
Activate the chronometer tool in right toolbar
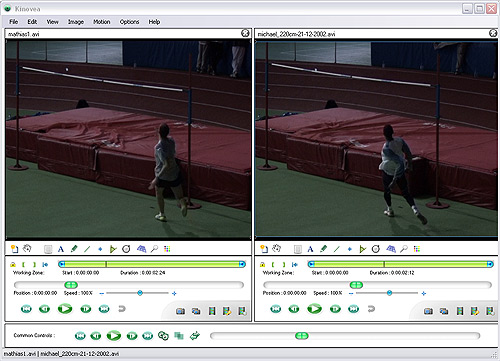point(376,249)
